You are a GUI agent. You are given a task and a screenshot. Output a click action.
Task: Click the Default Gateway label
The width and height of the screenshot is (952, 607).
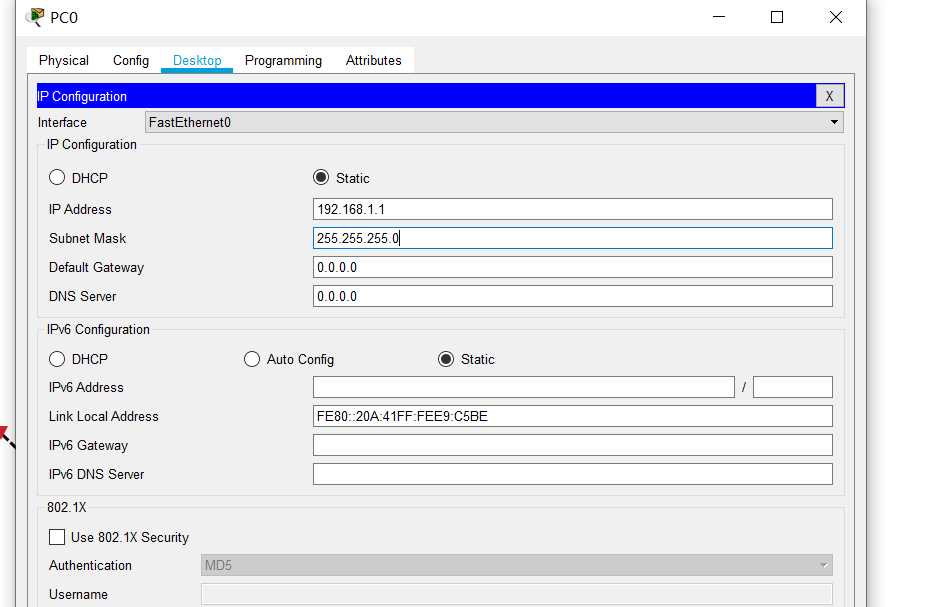coord(97,268)
